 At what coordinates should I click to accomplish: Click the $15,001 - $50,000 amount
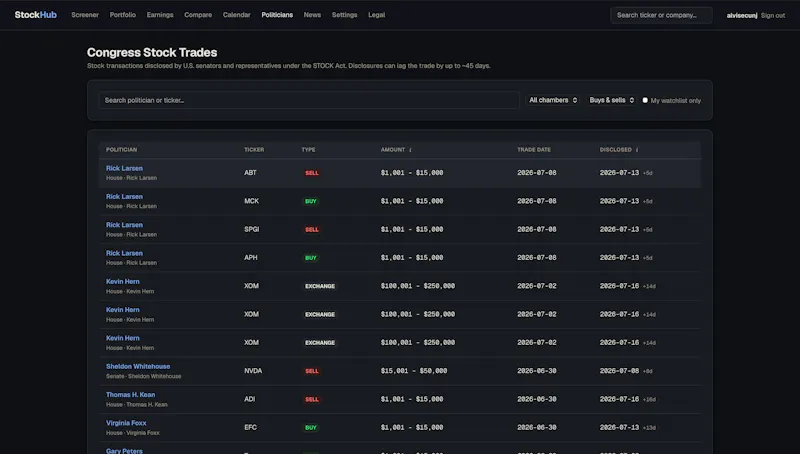[414, 371]
